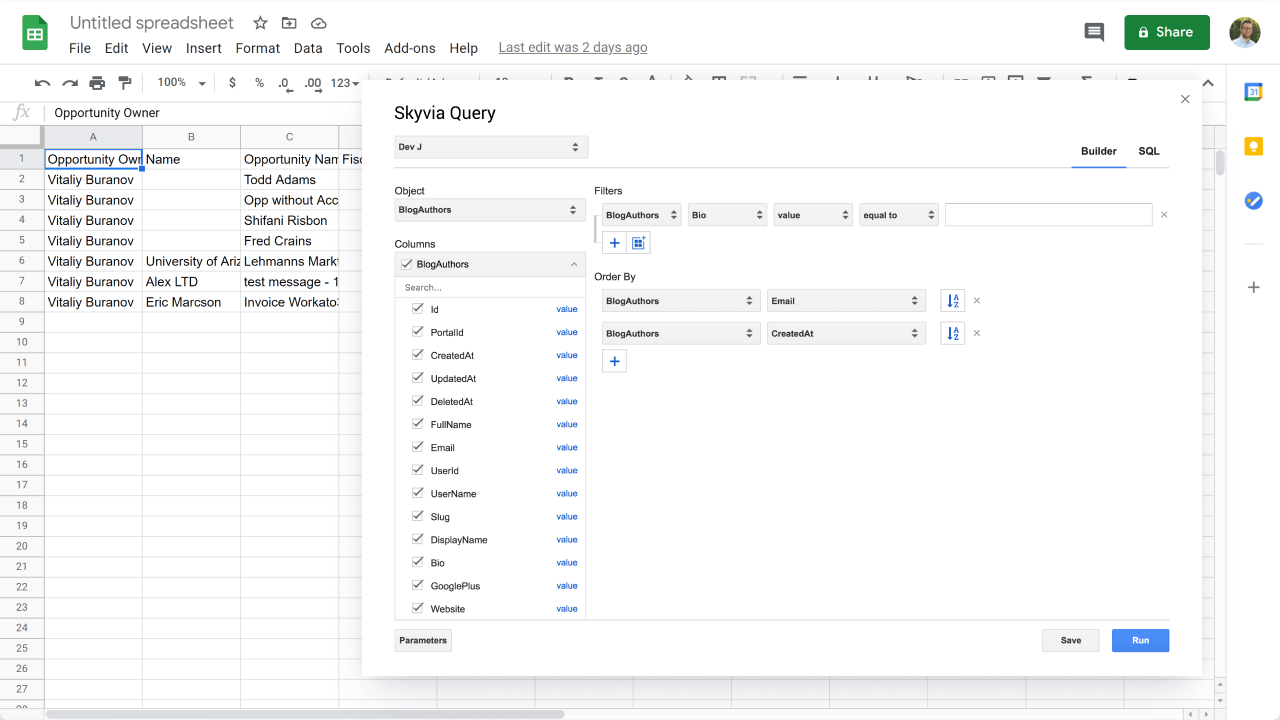Uncheck the FullName column checkbox
This screenshot has height=720, width=1280.
(418, 424)
